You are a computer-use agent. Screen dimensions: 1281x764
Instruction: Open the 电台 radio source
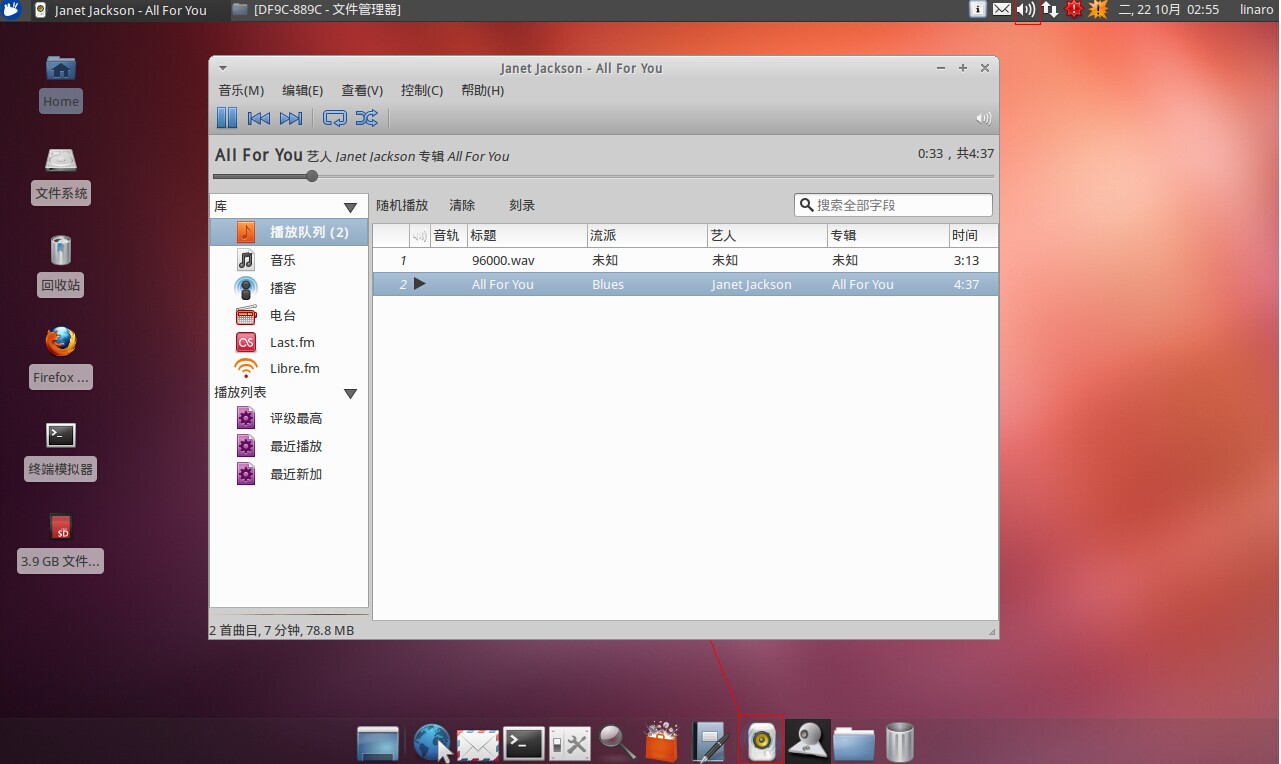tap(283, 315)
